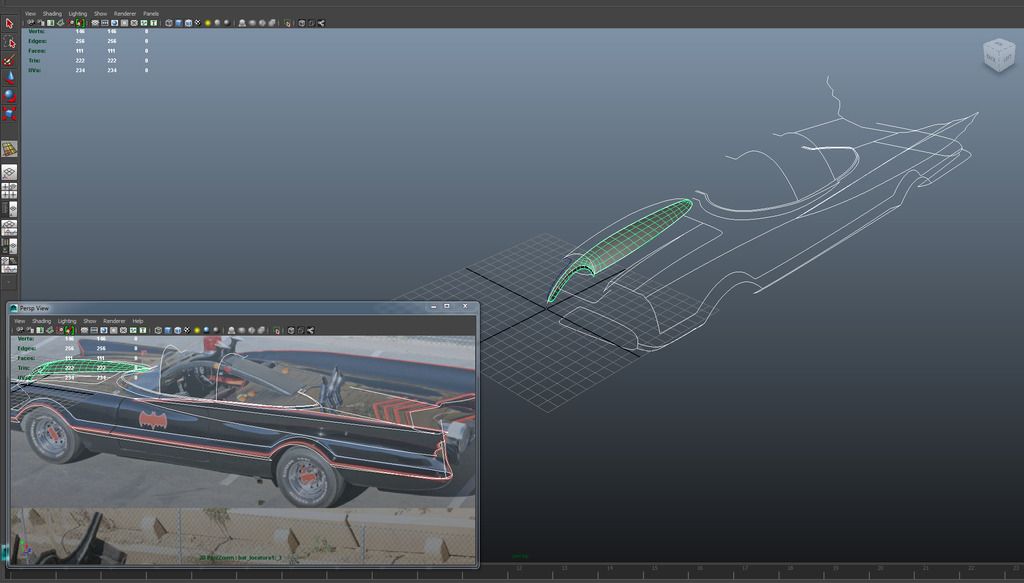Open the panel layout arrow below toolbox

pyautogui.click(x=9, y=282)
